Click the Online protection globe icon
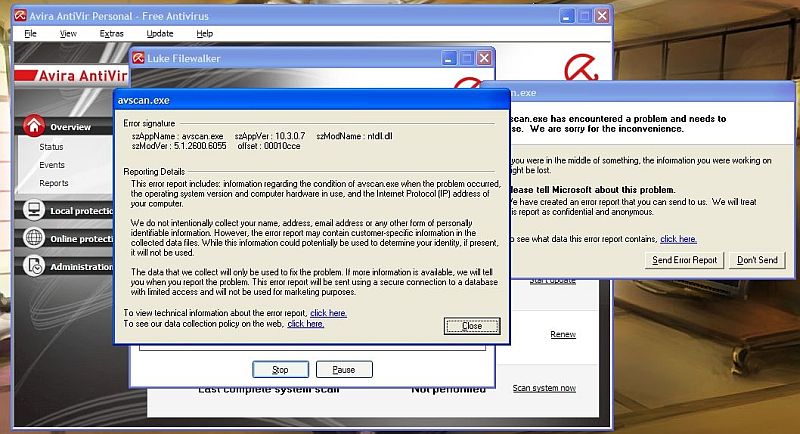Screen dimensions: 800x434 (34, 238)
